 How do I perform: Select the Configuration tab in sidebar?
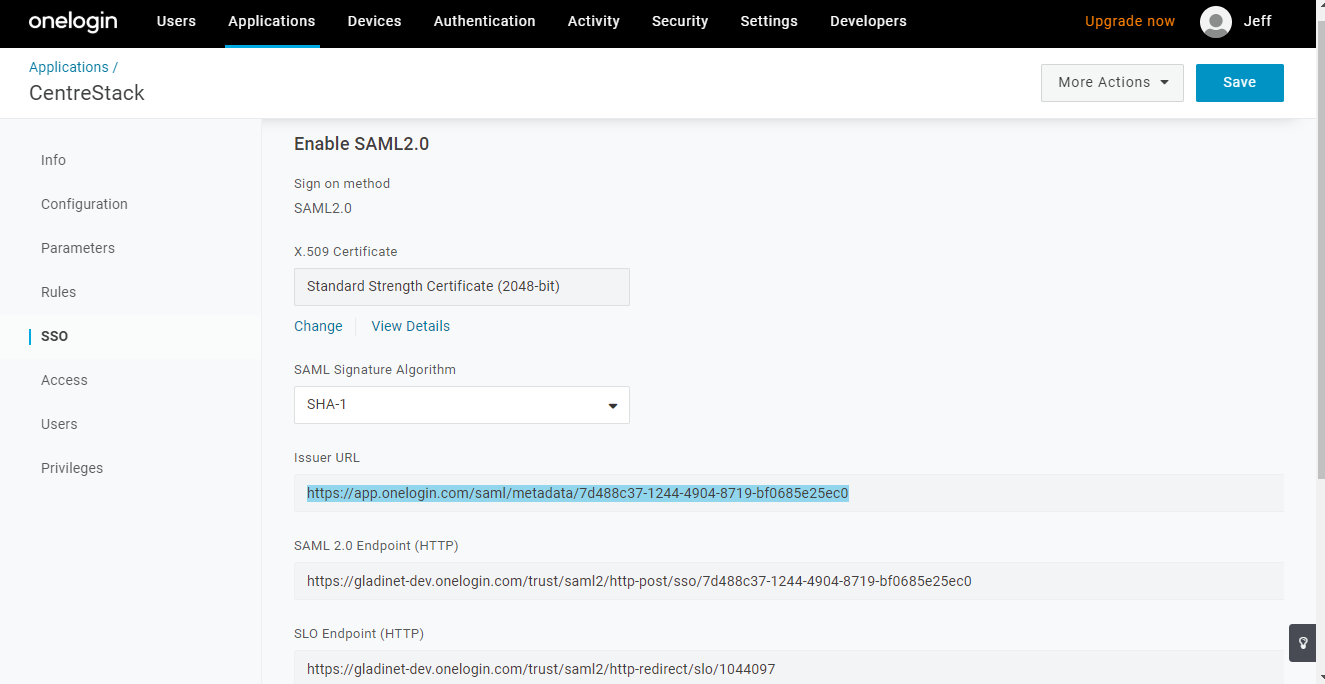coord(84,204)
